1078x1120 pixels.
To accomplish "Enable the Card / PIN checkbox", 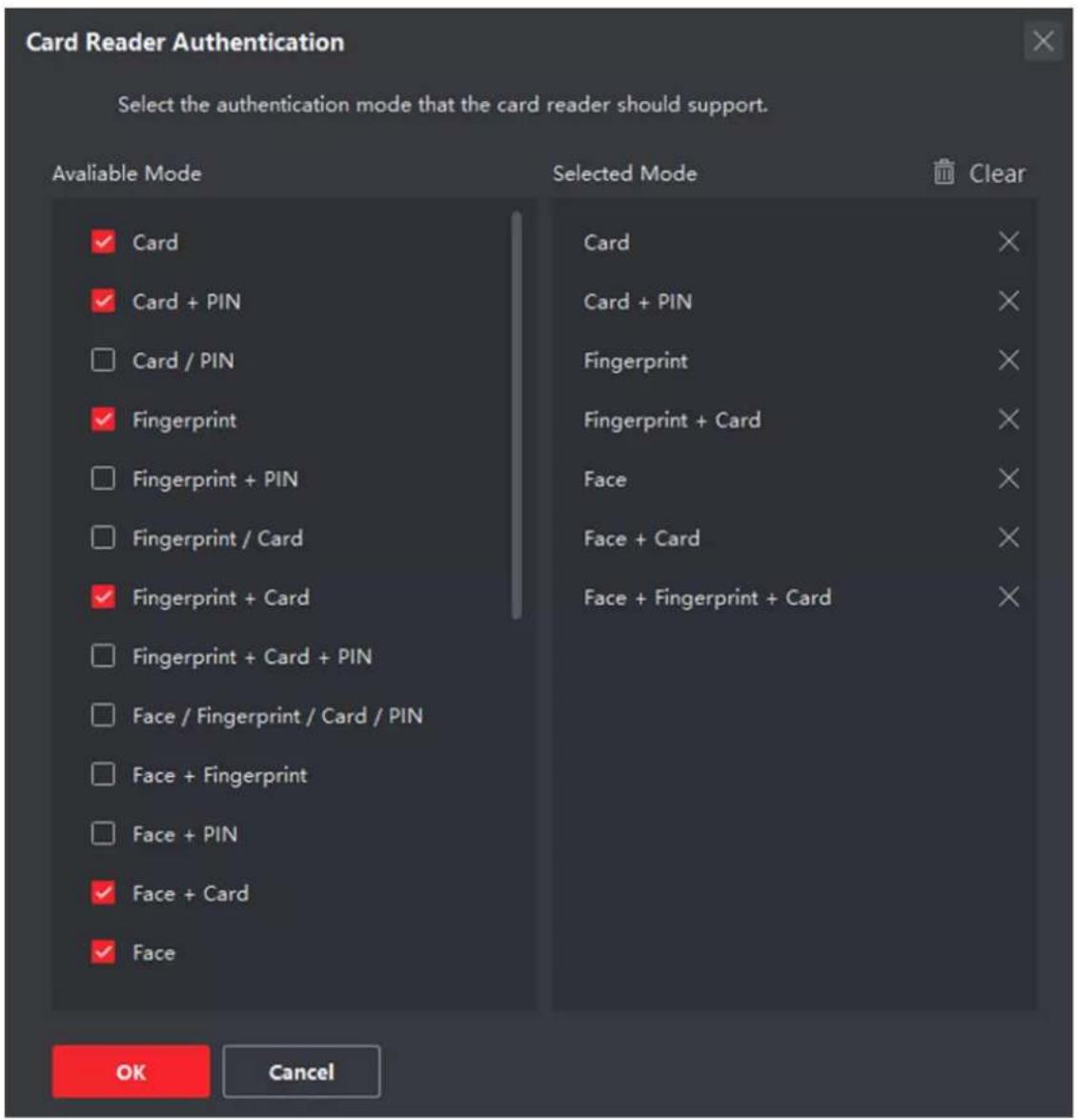I will [x=104, y=360].
